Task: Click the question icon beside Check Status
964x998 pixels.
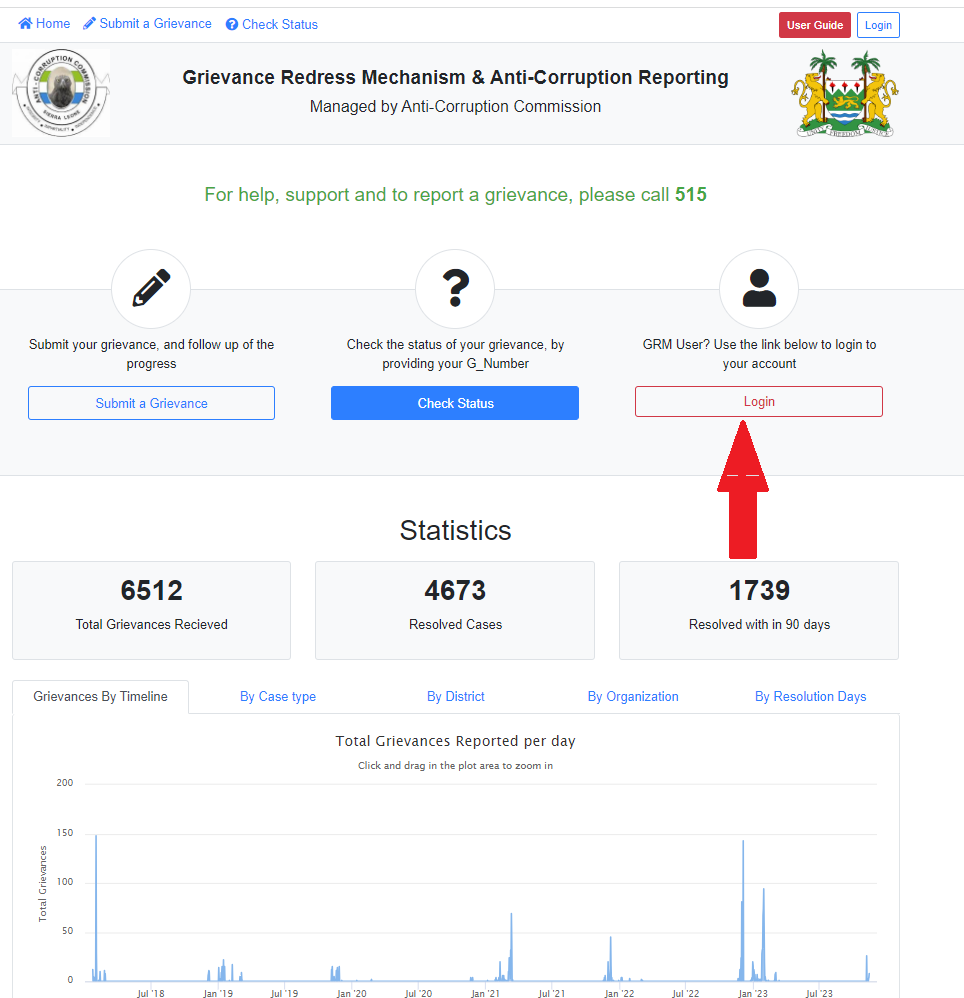Action: click(x=232, y=25)
